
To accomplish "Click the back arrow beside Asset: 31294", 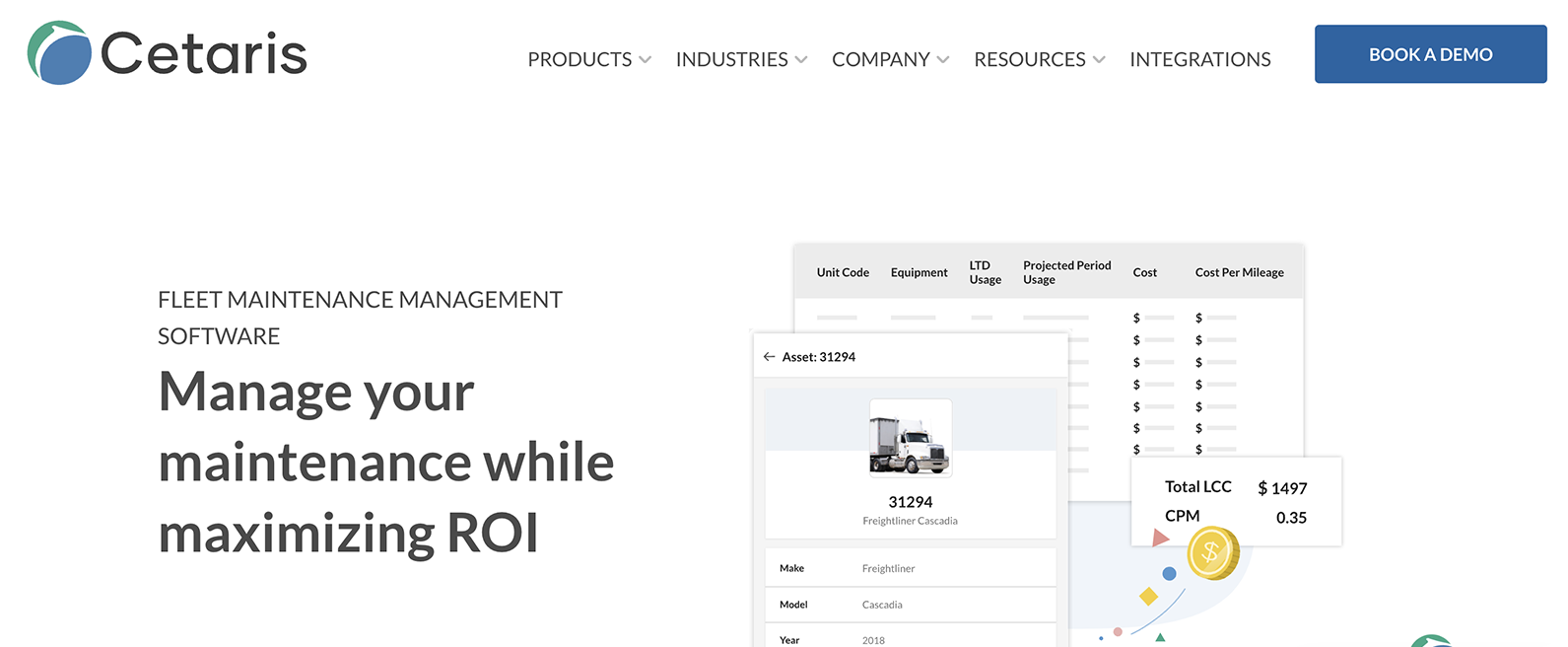I will pos(769,357).
